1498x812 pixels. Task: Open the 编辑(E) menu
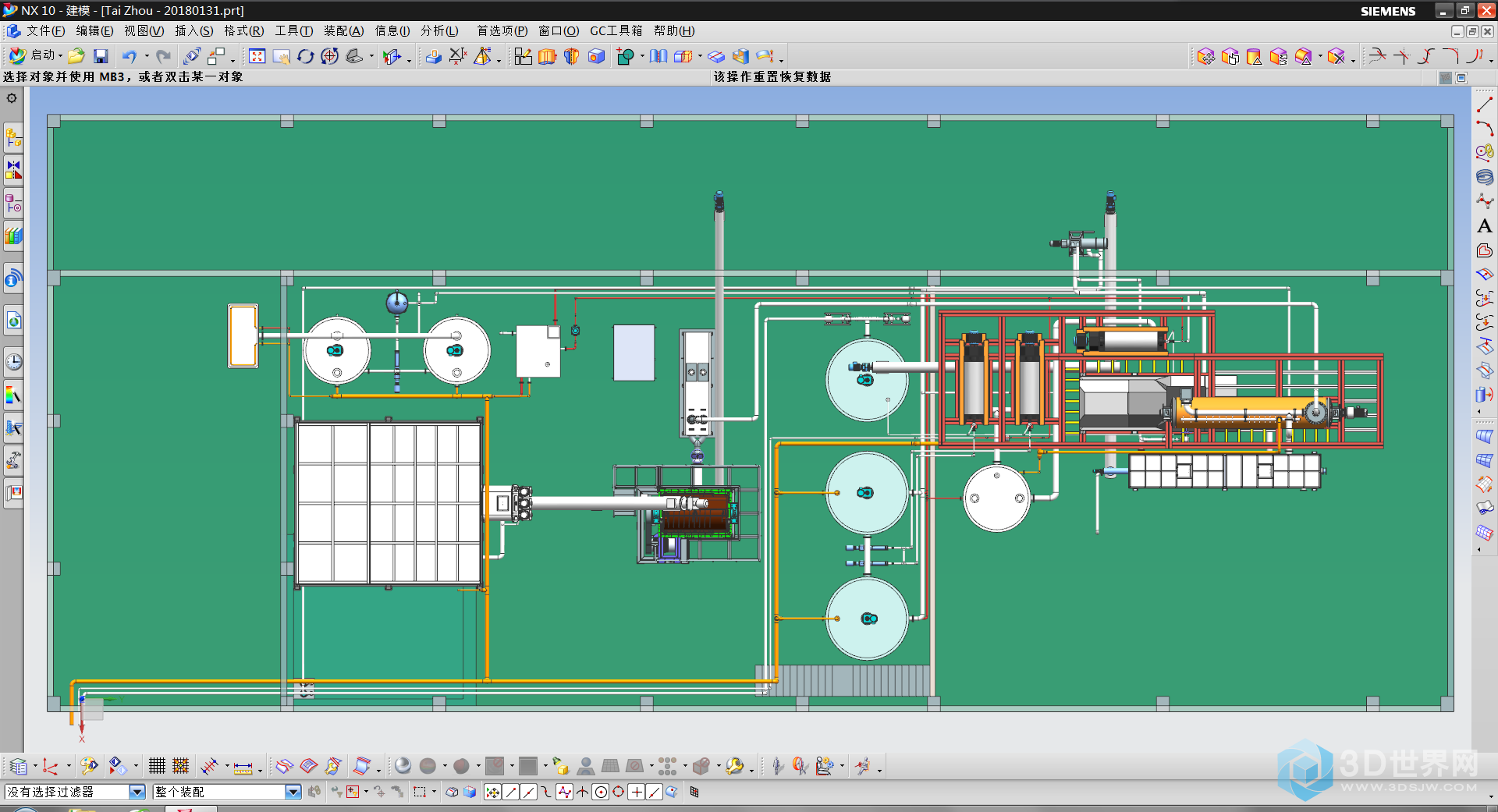click(x=94, y=31)
